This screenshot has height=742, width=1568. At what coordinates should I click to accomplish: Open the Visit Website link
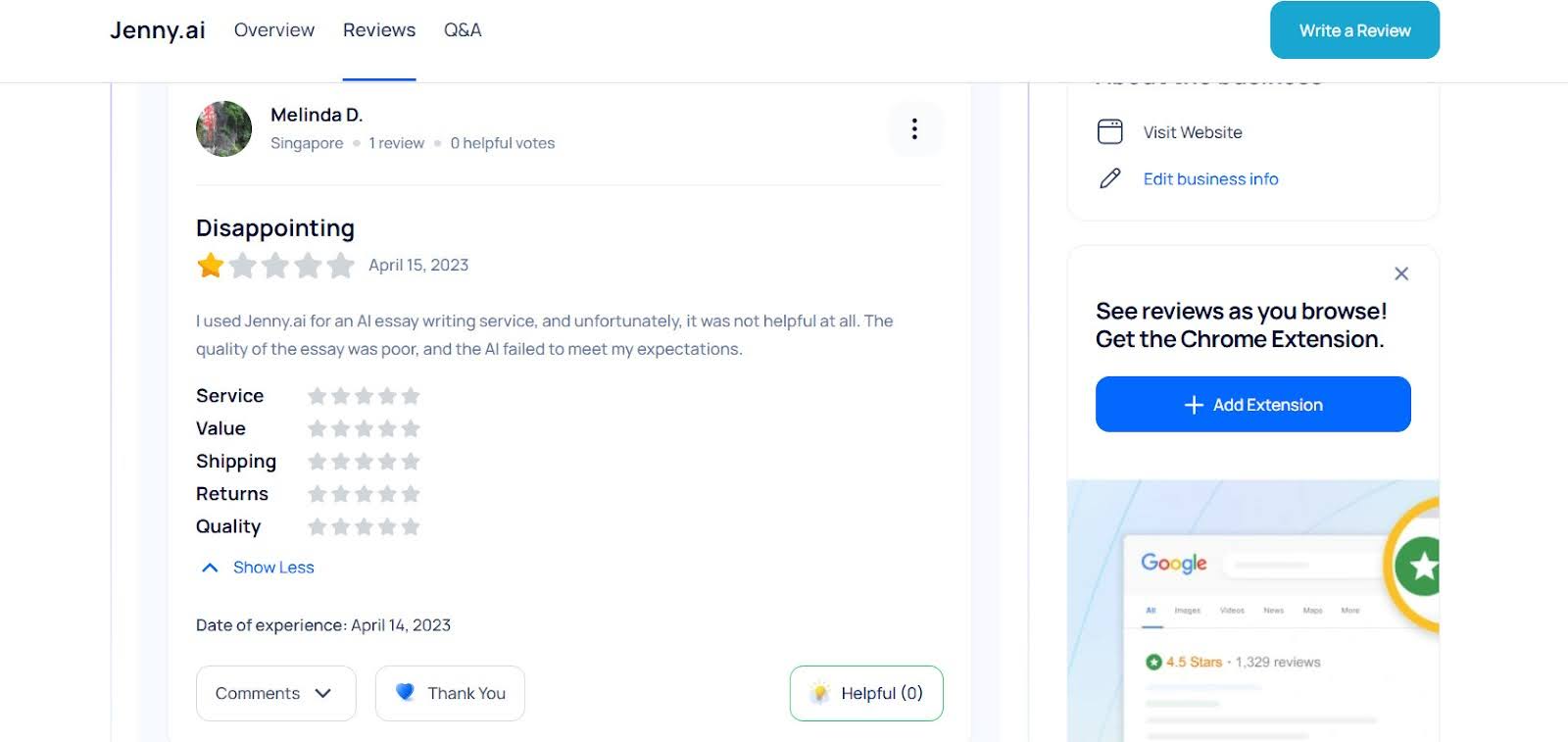[1192, 131]
